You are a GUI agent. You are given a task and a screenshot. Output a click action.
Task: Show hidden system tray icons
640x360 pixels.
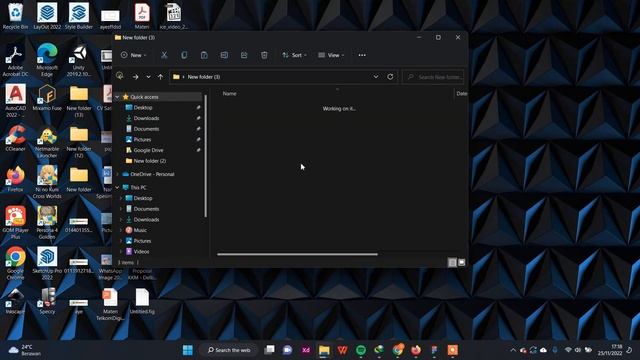[x=513, y=350]
